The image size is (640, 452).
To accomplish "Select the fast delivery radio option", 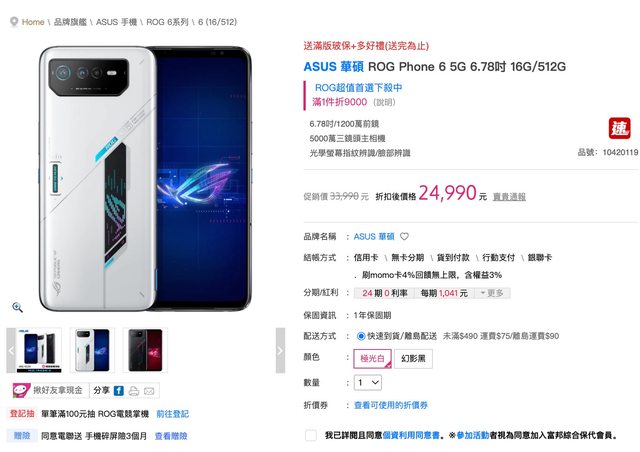I will (x=361, y=336).
